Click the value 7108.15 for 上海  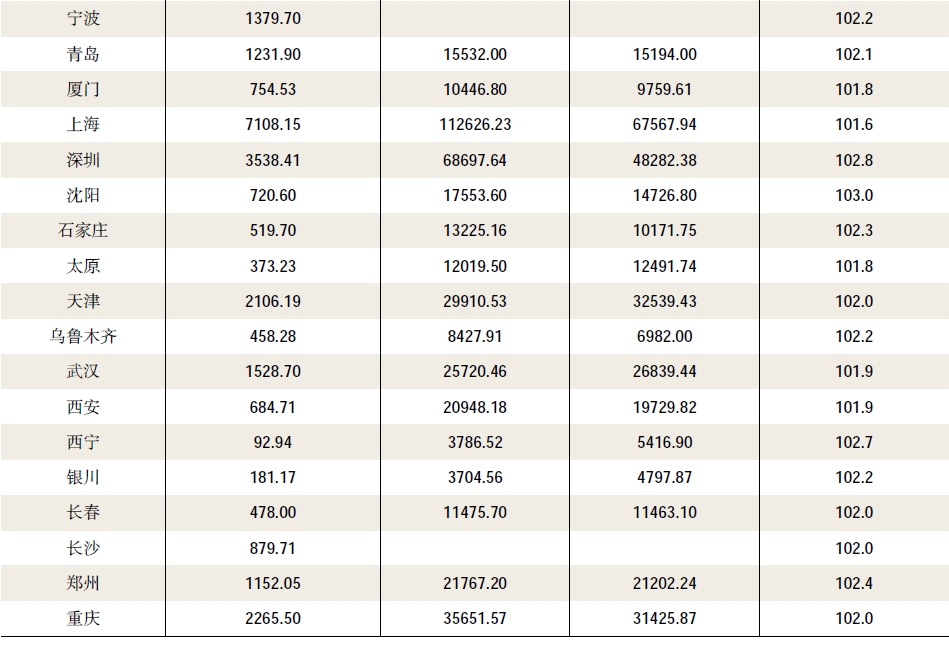coord(272,125)
